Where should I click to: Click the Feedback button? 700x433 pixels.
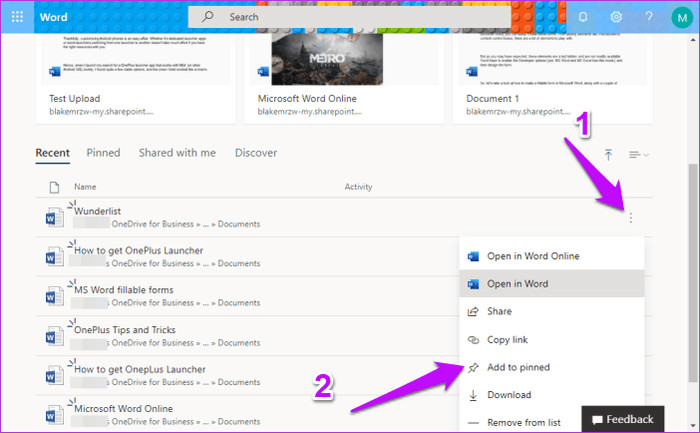pos(623,419)
